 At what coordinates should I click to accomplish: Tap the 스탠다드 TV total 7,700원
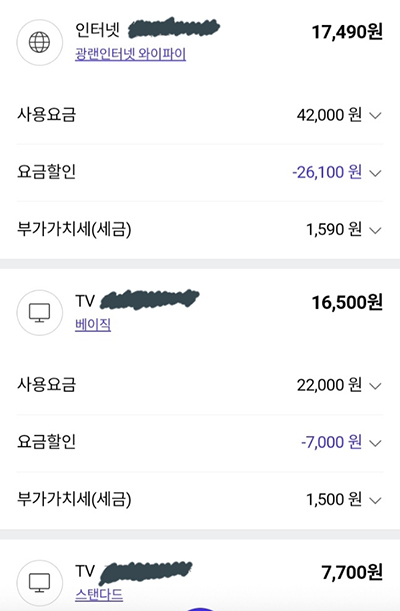(352, 572)
